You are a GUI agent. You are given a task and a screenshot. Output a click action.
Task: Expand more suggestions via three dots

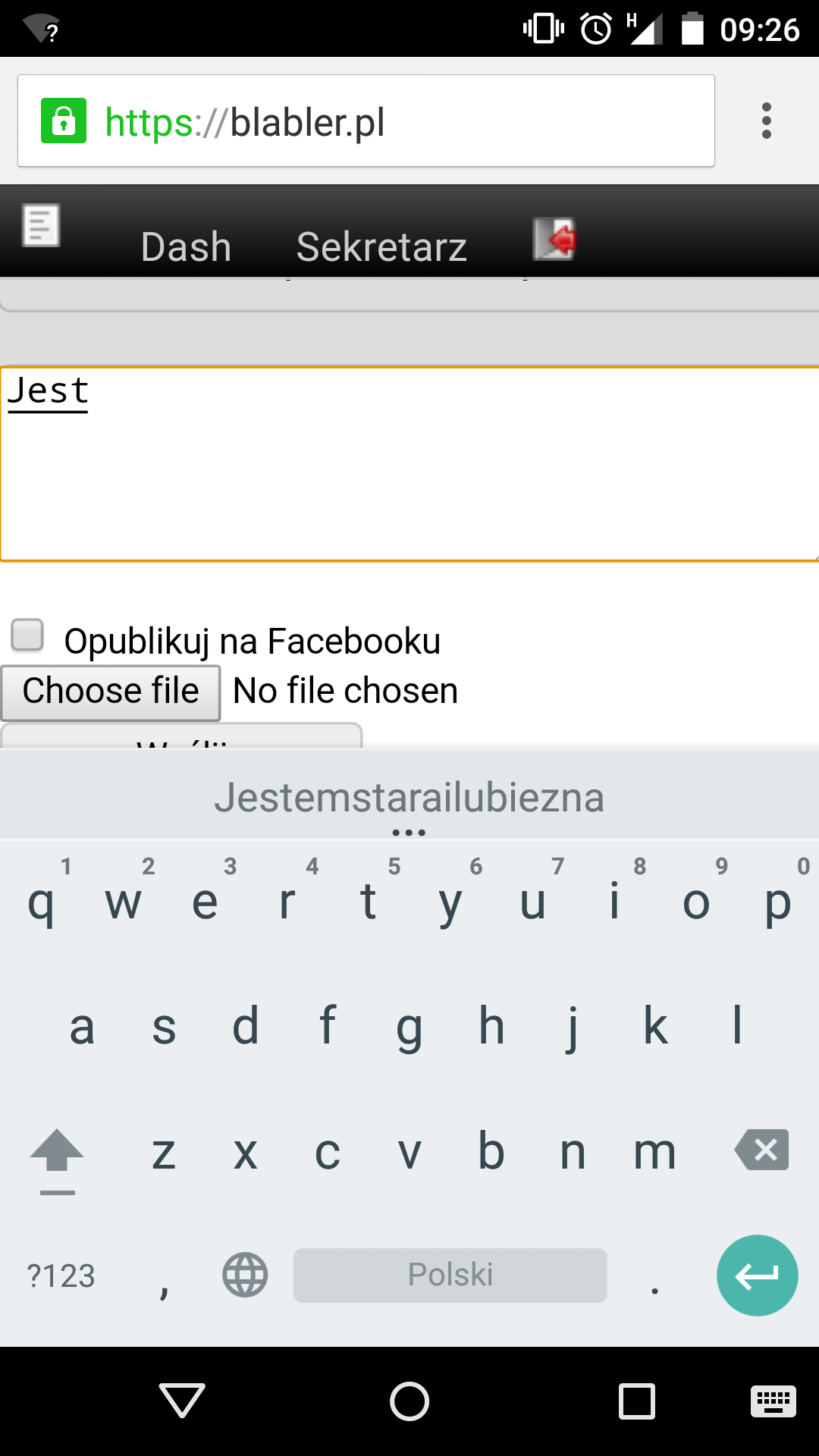(x=409, y=833)
